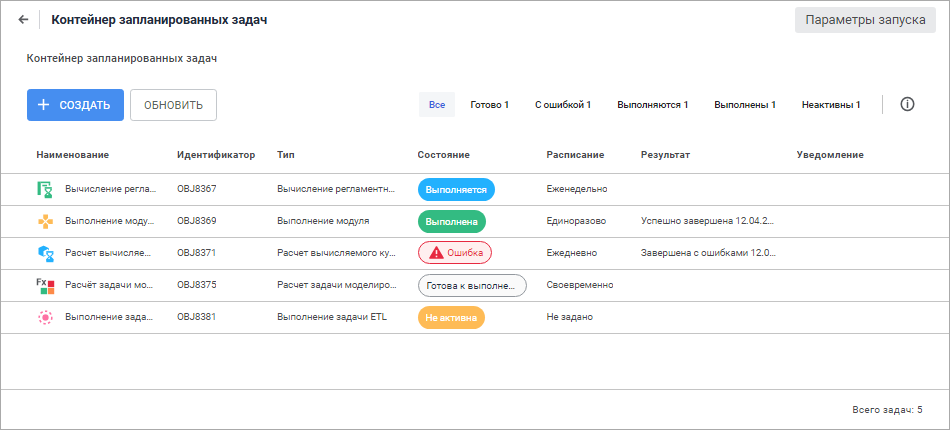Show Выполнены 1 tasks

[745, 104]
